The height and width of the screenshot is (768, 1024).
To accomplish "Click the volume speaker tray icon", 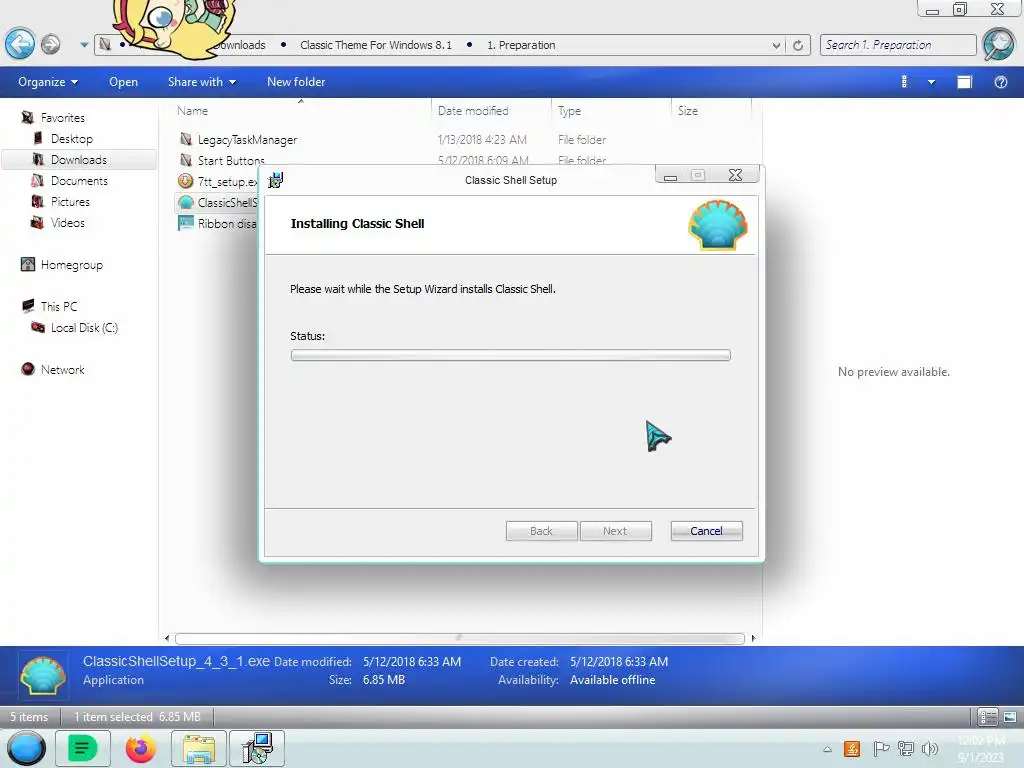I will click(x=930, y=749).
